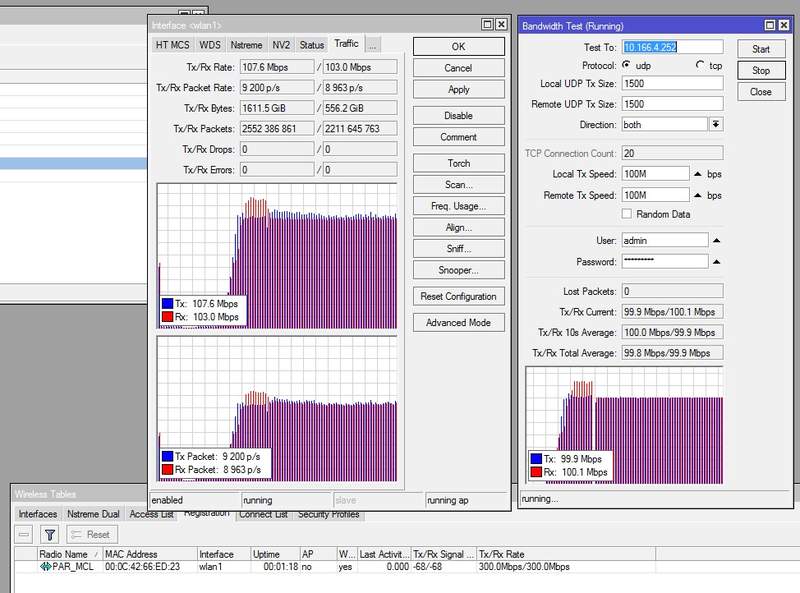
Task: Select the tcp protocol radio button
Action: tap(699, 65)
